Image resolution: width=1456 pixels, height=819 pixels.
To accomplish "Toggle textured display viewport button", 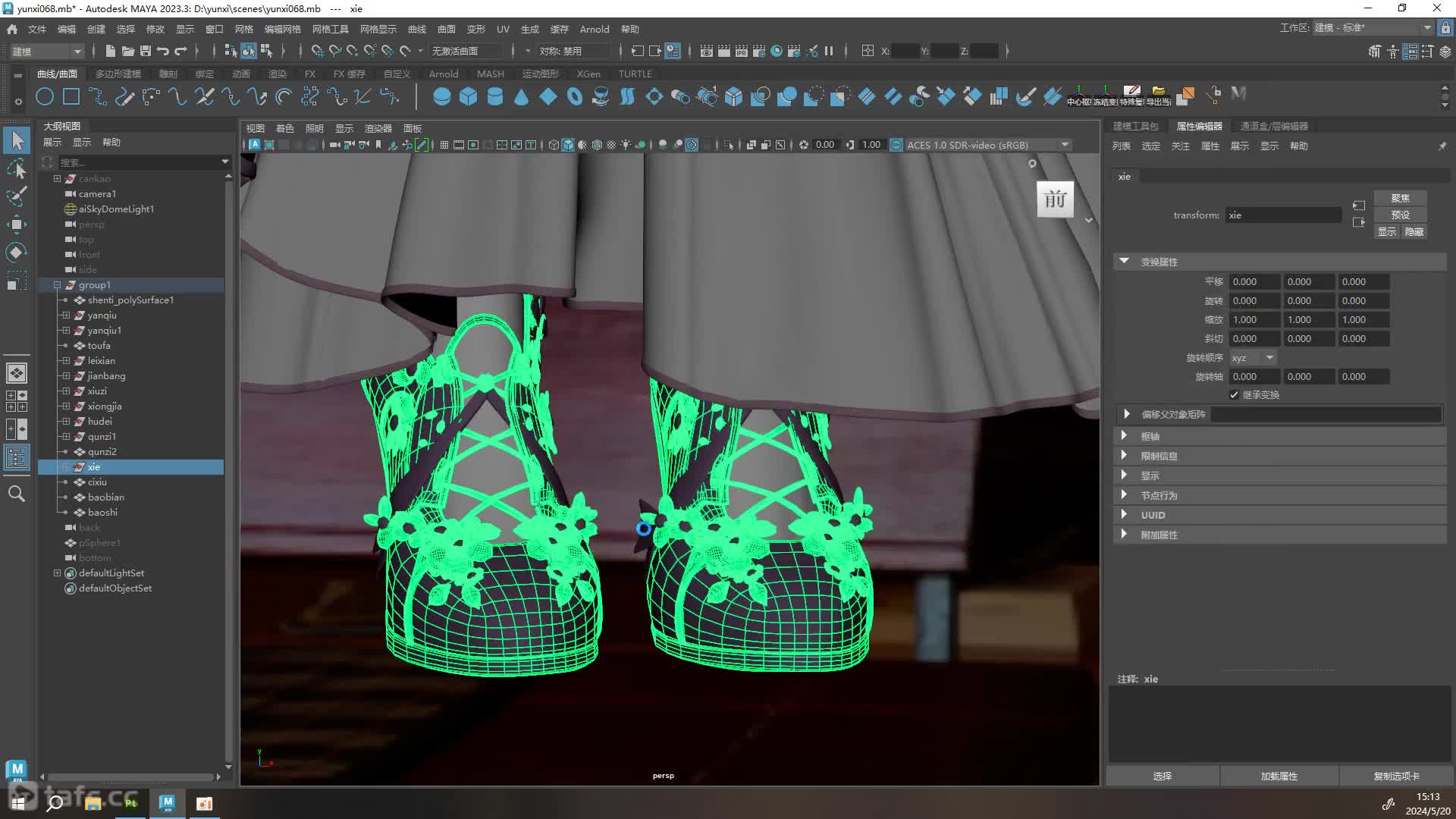I will pos(611,145).
